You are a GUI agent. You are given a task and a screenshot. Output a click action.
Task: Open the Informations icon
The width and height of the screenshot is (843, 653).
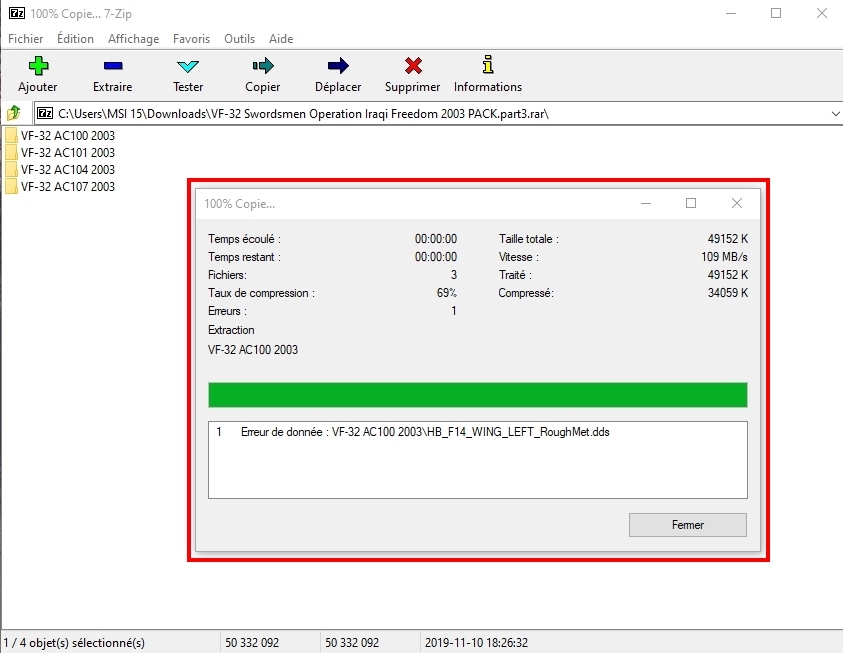[x=488, y=64]
